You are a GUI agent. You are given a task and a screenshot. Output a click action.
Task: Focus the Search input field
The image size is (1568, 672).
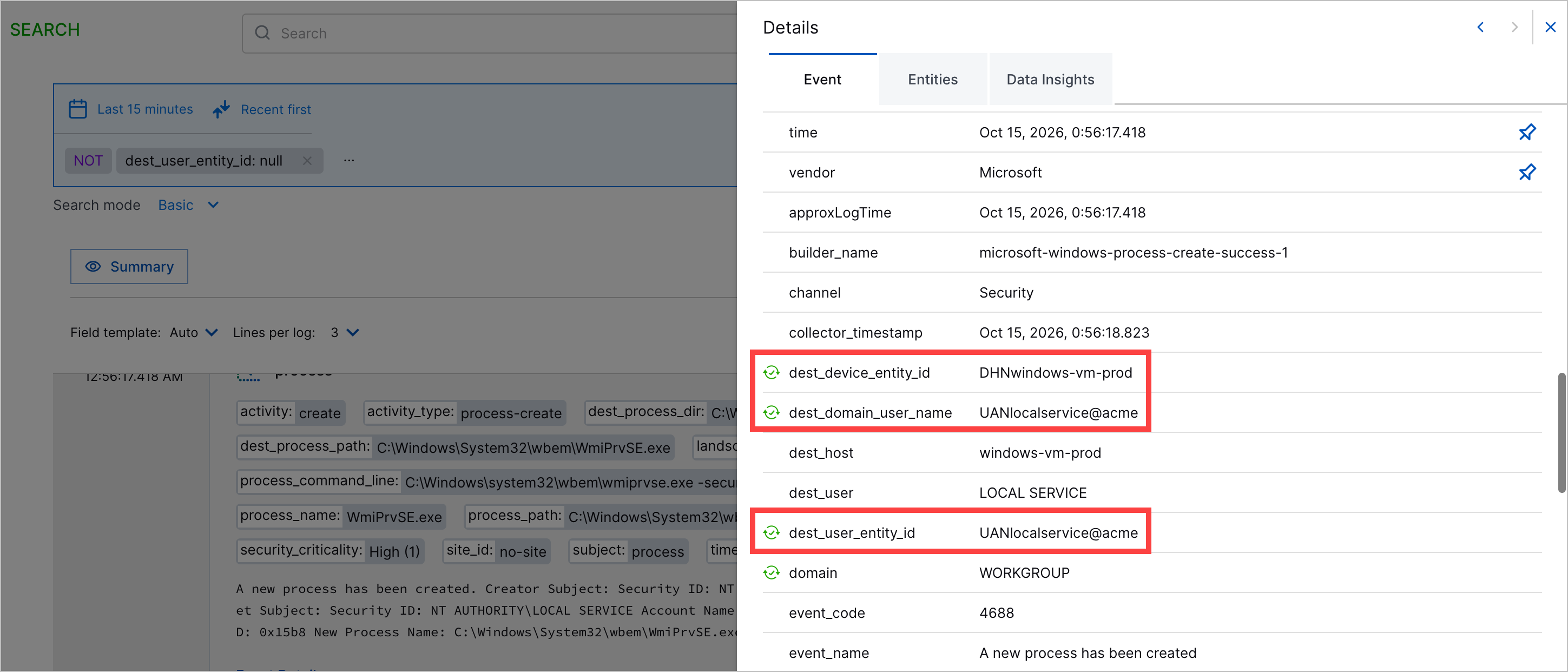click(x=489, y=33)
